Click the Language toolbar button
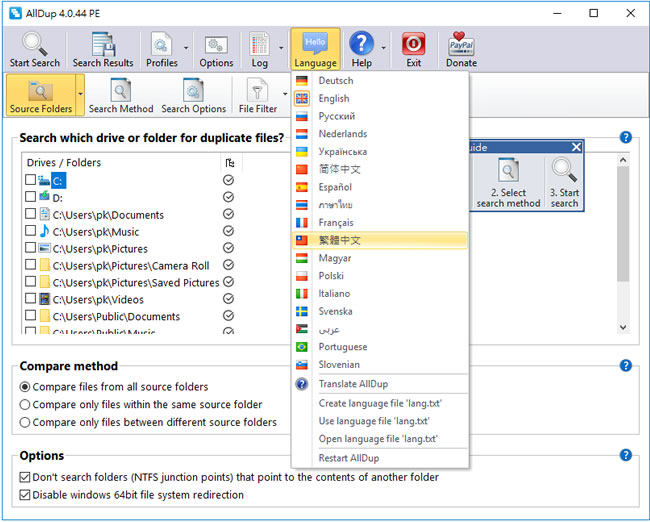The height and width of the screenshot is (522, 650). [315, 50]
